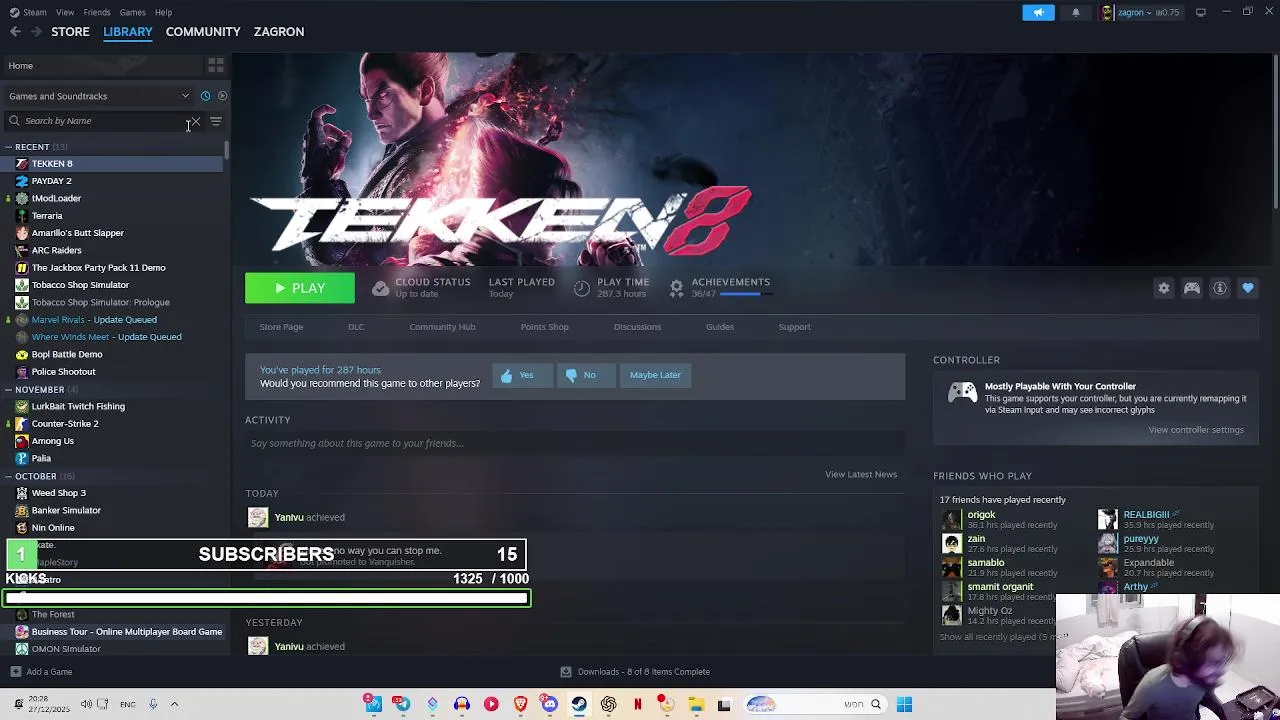Open Discord from the taskbar

[x=549, y=705]
